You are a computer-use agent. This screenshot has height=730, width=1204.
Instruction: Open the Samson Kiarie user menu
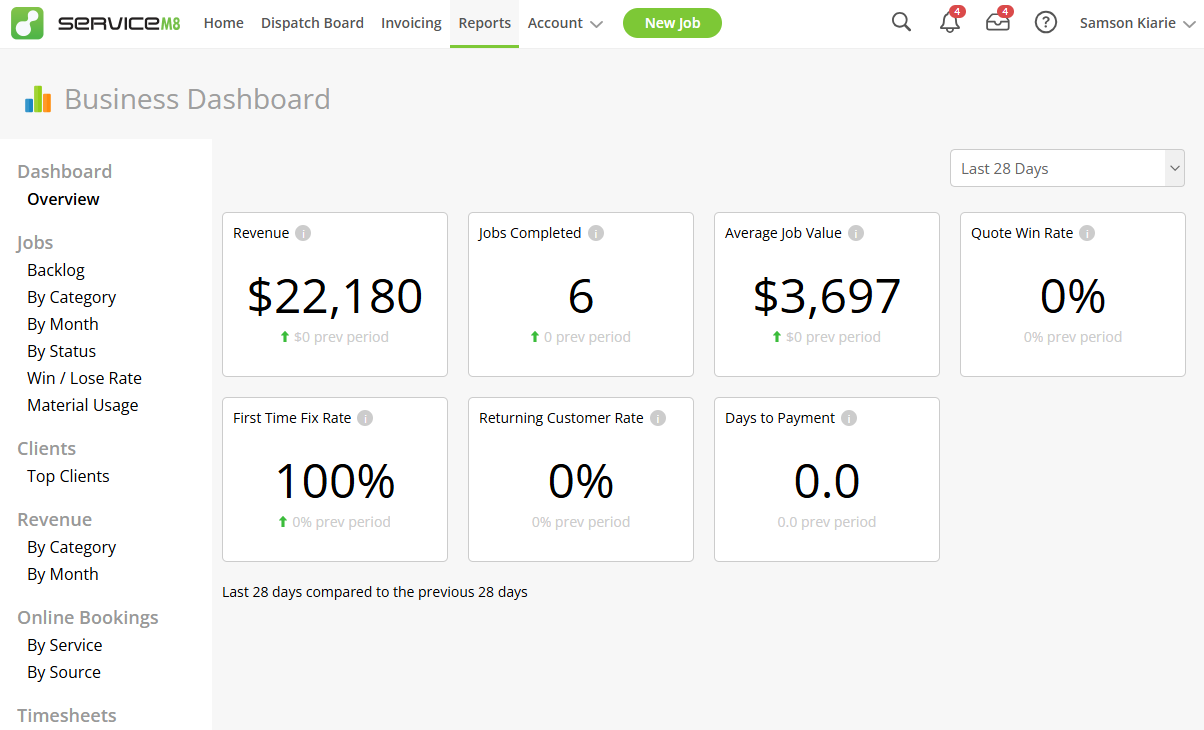pos(1137,23)
